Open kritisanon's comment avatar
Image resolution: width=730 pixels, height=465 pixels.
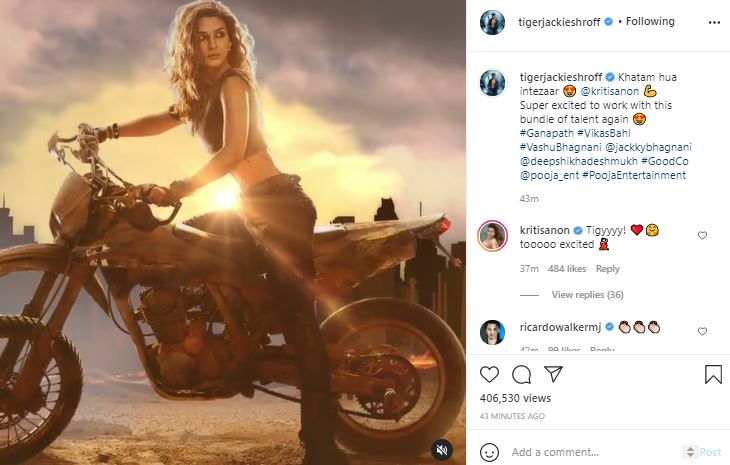click(x=491, y=236)
